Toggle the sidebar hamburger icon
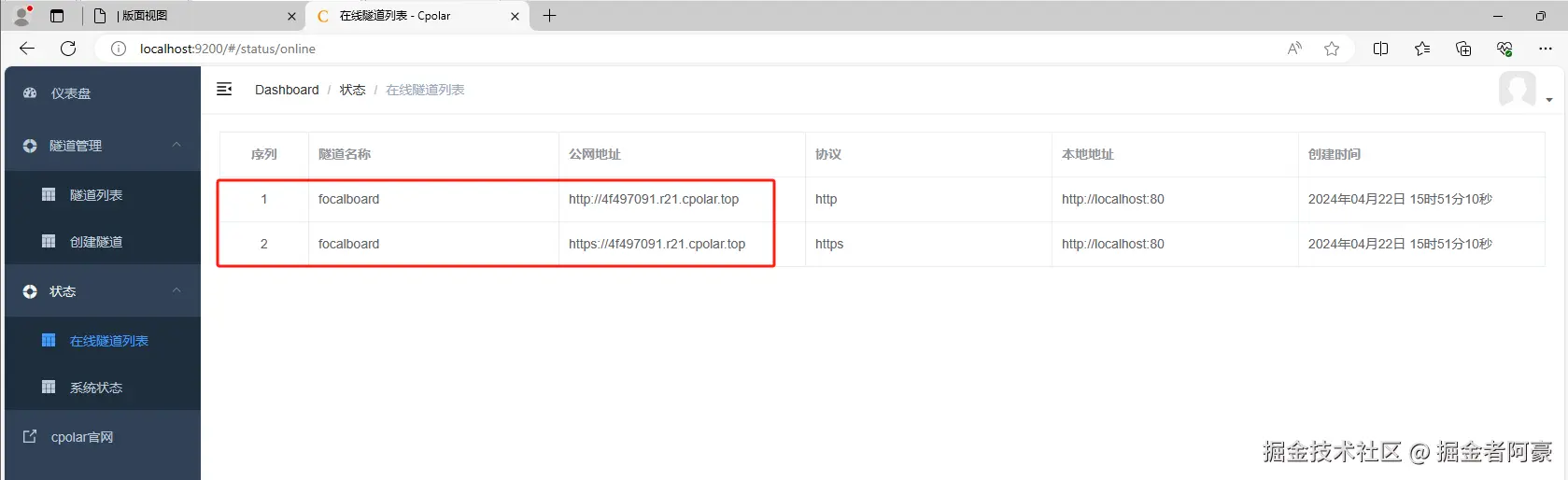 point(224,89)
